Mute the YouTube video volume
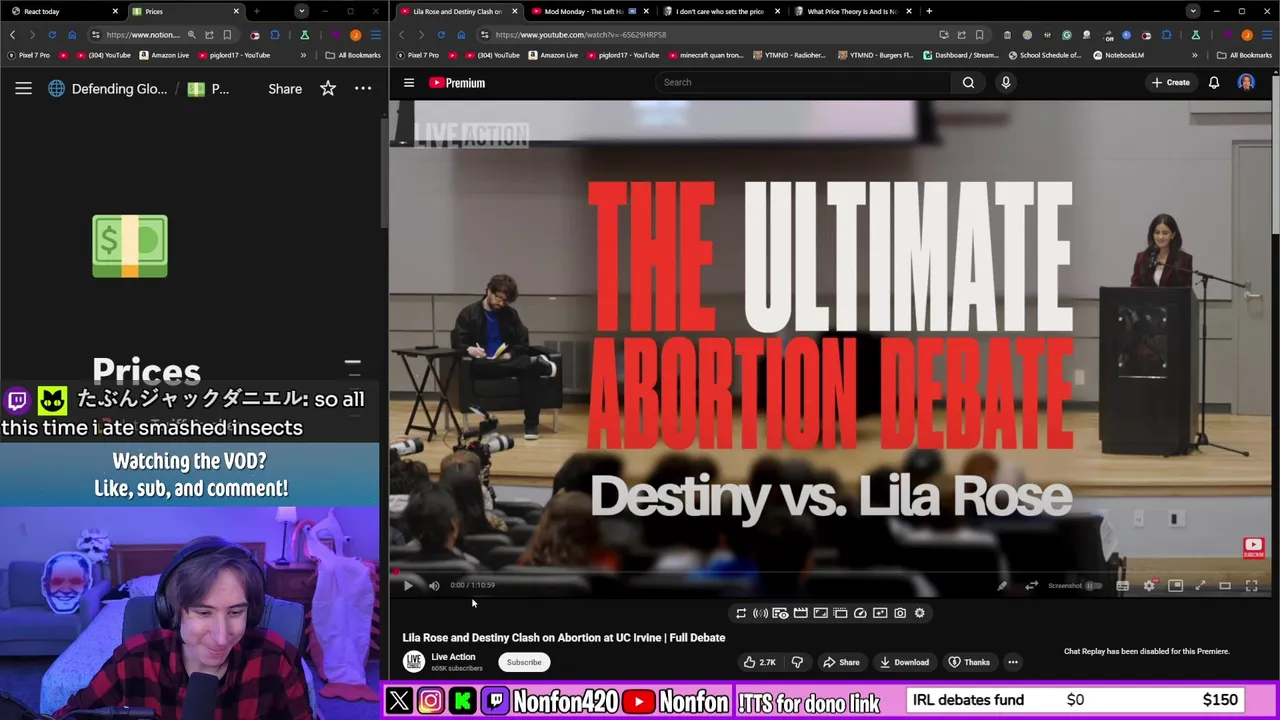Viewport: 1280px width, 720px height. click(434, 586)
